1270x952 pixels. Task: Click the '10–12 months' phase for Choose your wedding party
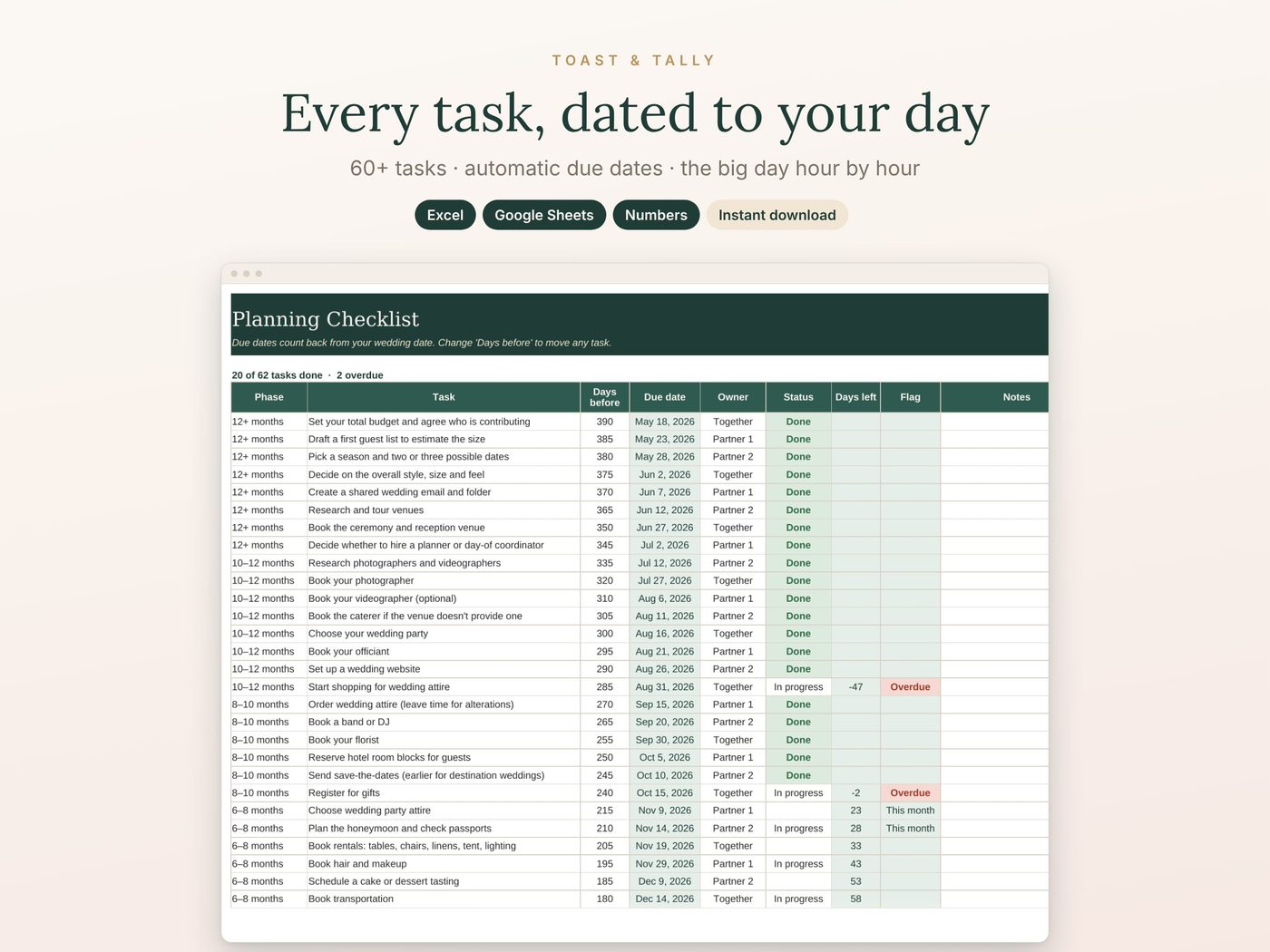coord(269,634)
